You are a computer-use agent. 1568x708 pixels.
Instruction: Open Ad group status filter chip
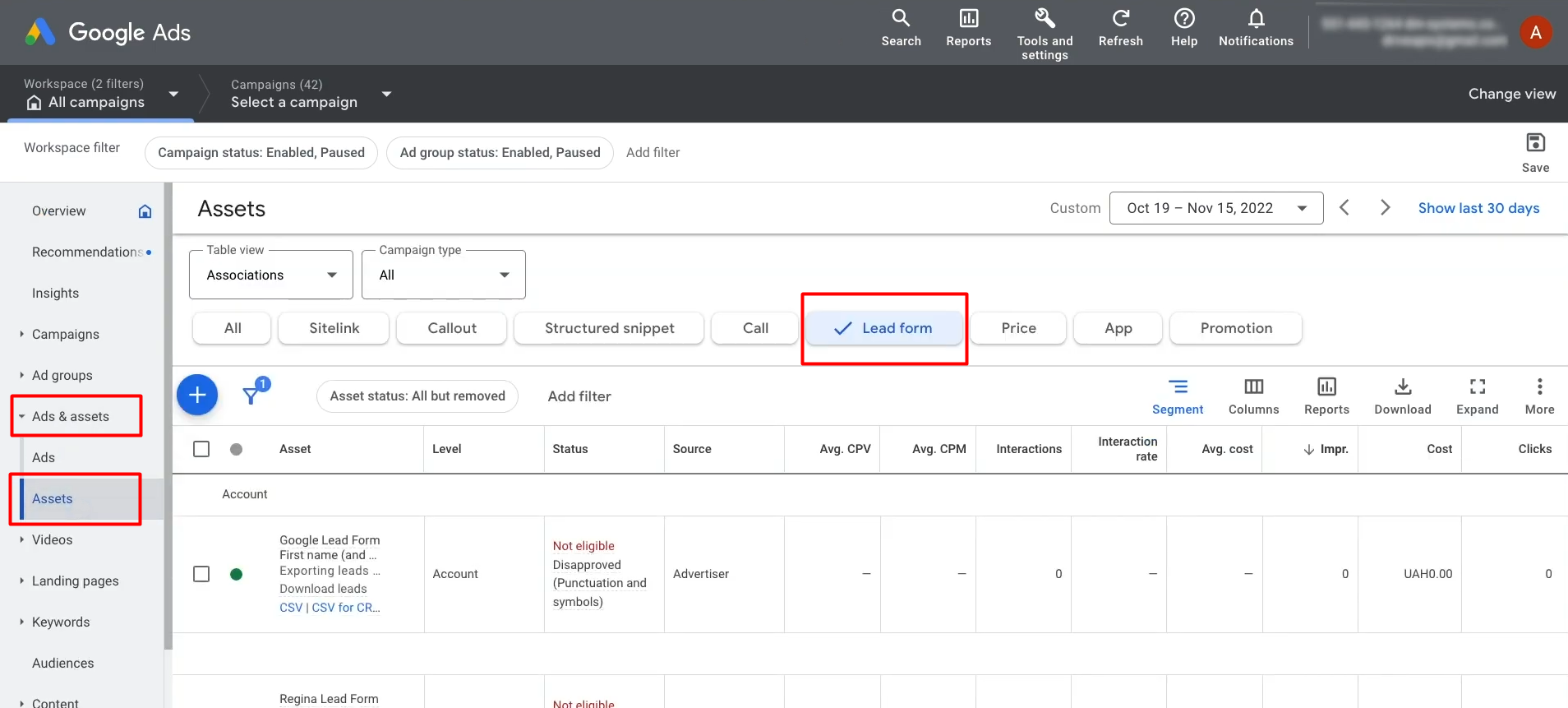500,152
